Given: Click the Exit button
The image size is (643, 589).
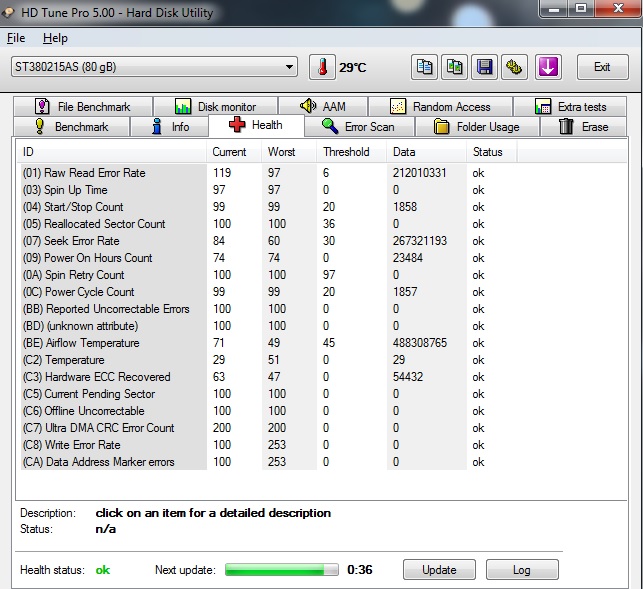Looking at the screenshot, I should [602, 67].
